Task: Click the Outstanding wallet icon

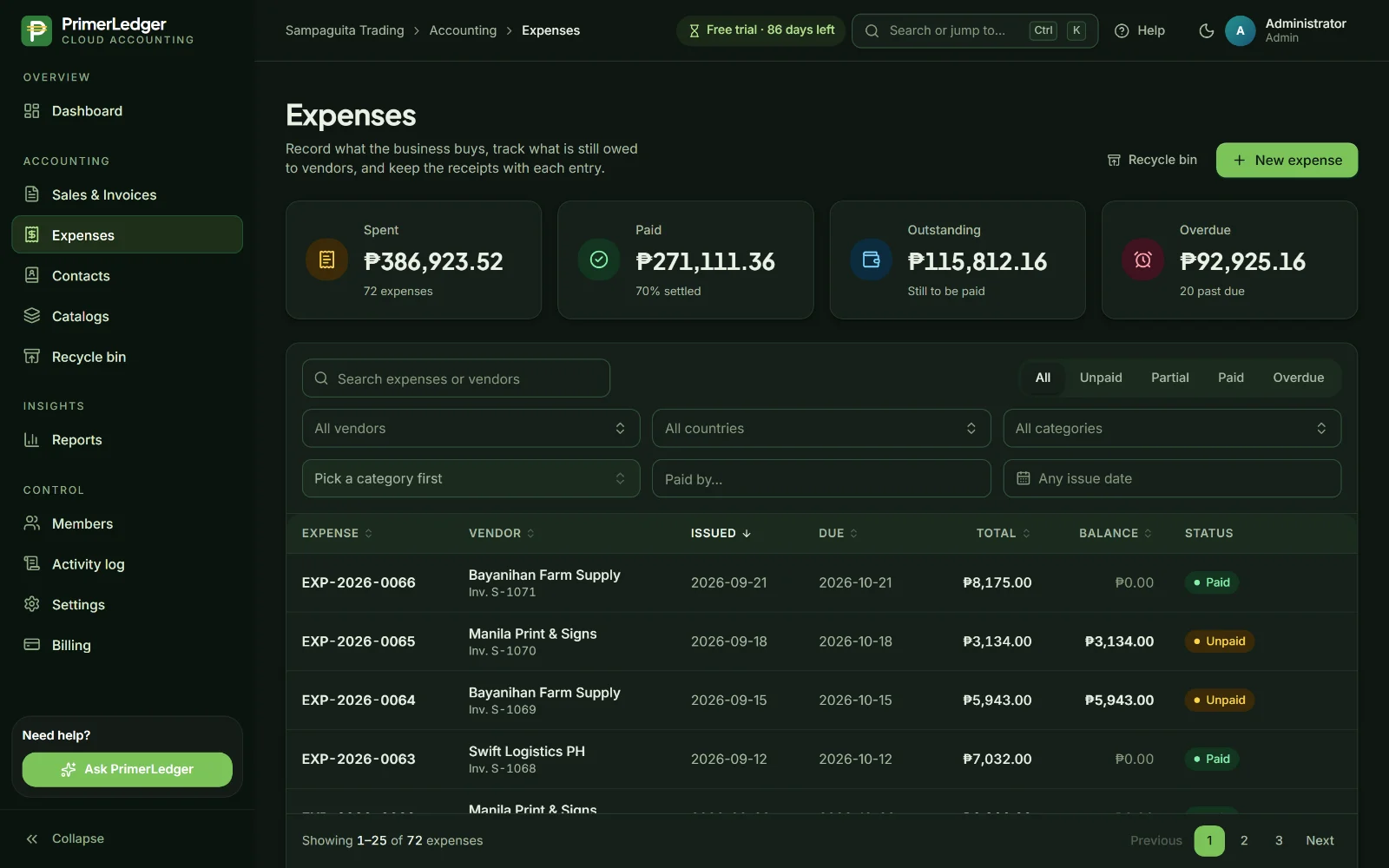Action: [871, 260]
